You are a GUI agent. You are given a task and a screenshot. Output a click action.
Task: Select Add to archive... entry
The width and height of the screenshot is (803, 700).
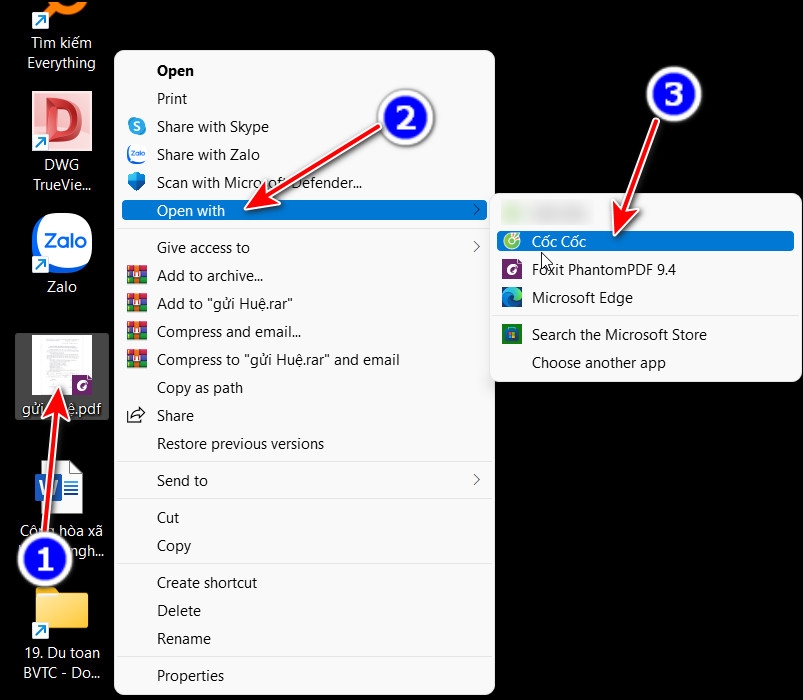tap(304, 275)
